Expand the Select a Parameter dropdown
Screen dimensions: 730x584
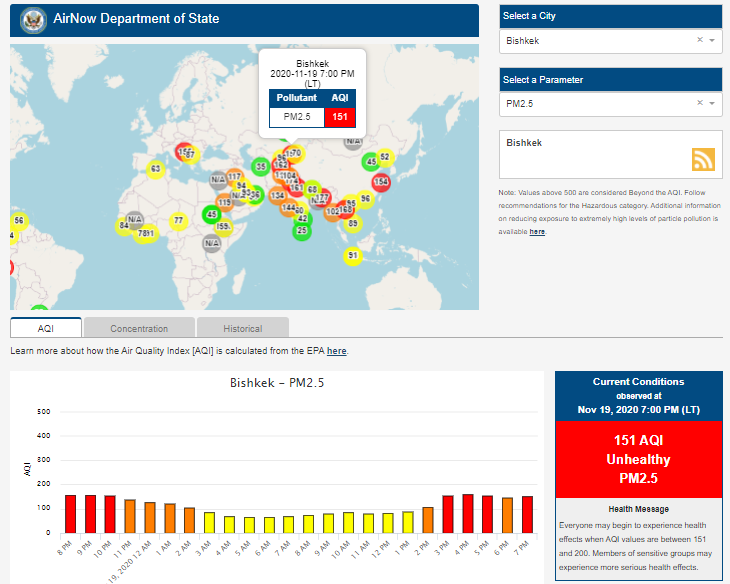coord(712,104)
